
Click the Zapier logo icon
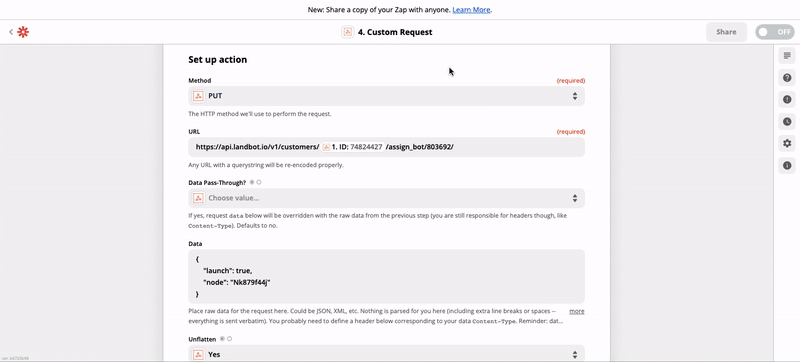[x=23, y=32]
